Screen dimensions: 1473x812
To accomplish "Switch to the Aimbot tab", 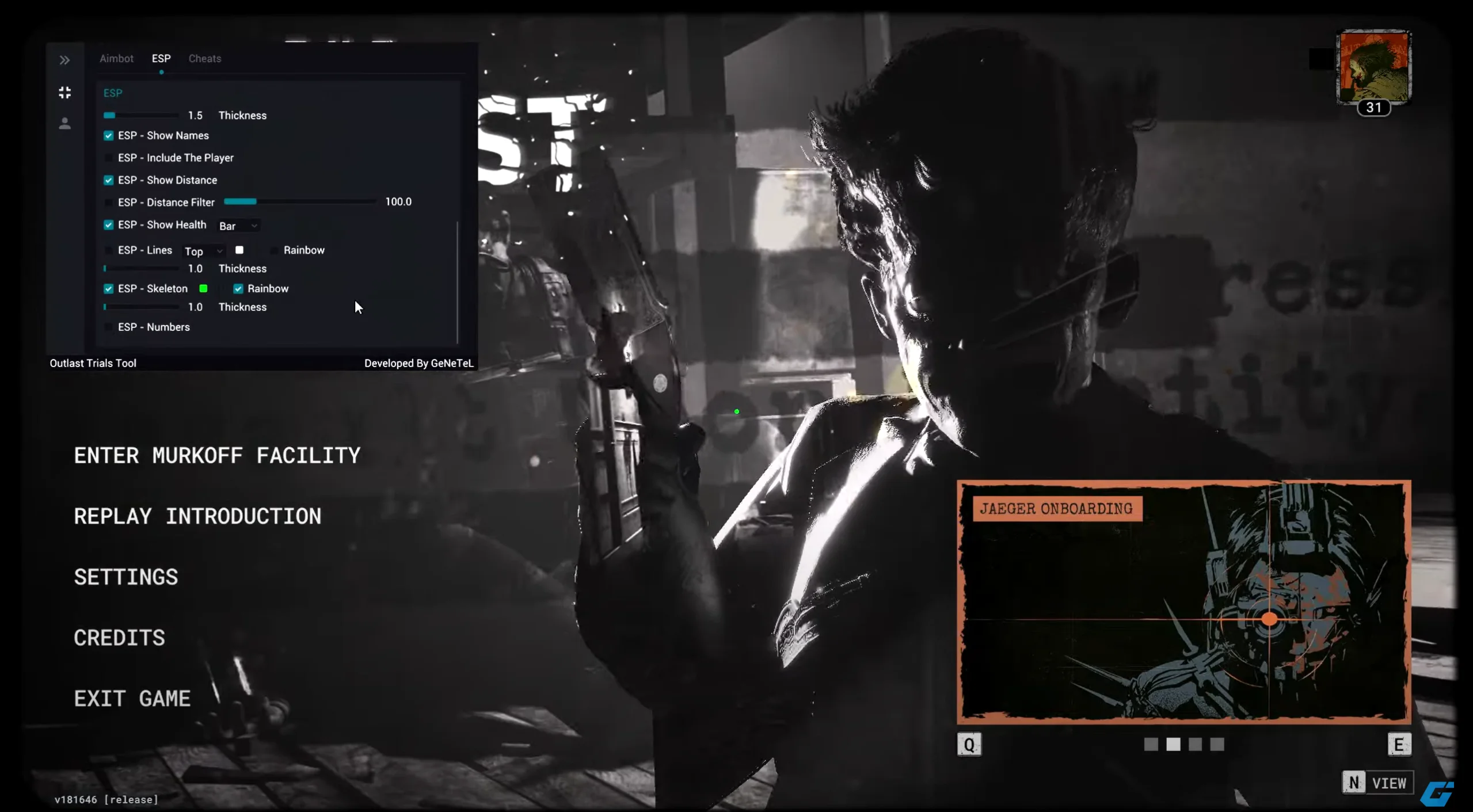I will [x=116, y=58].
